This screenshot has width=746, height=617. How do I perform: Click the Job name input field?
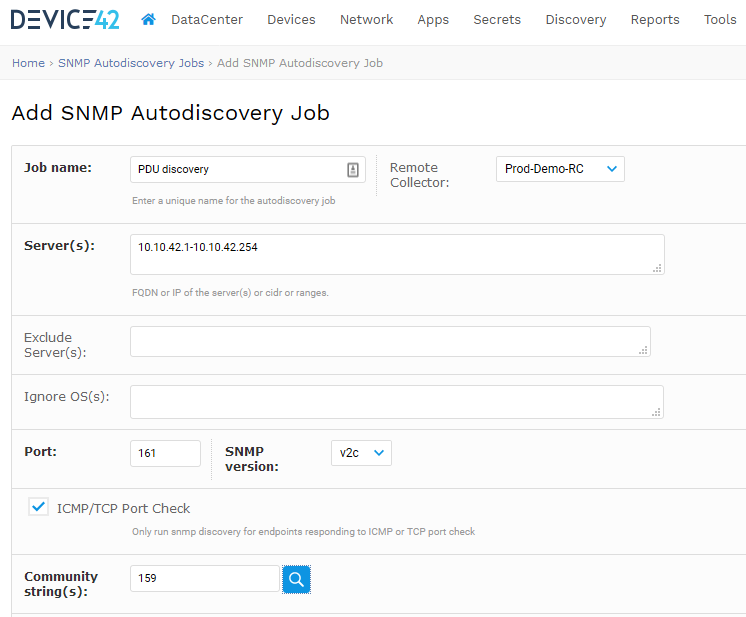point(247,169)
